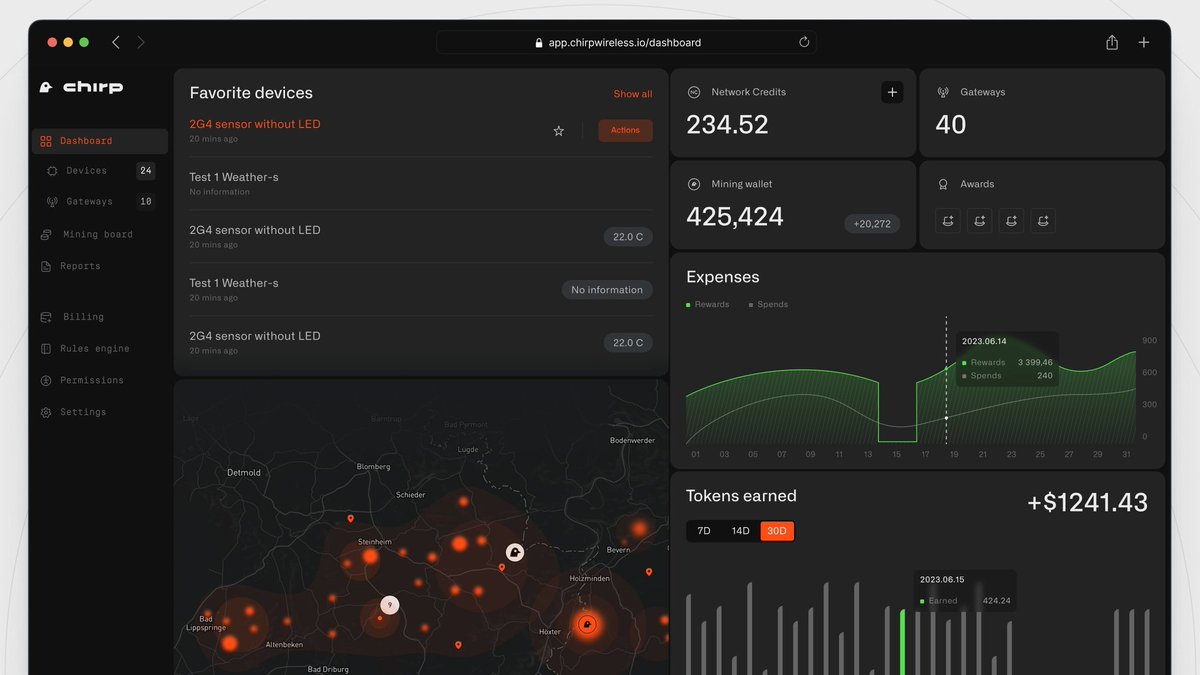The image size is (1200, 675).
Task: Click the circular marker on Hoxter map pin
Action: 587,625
